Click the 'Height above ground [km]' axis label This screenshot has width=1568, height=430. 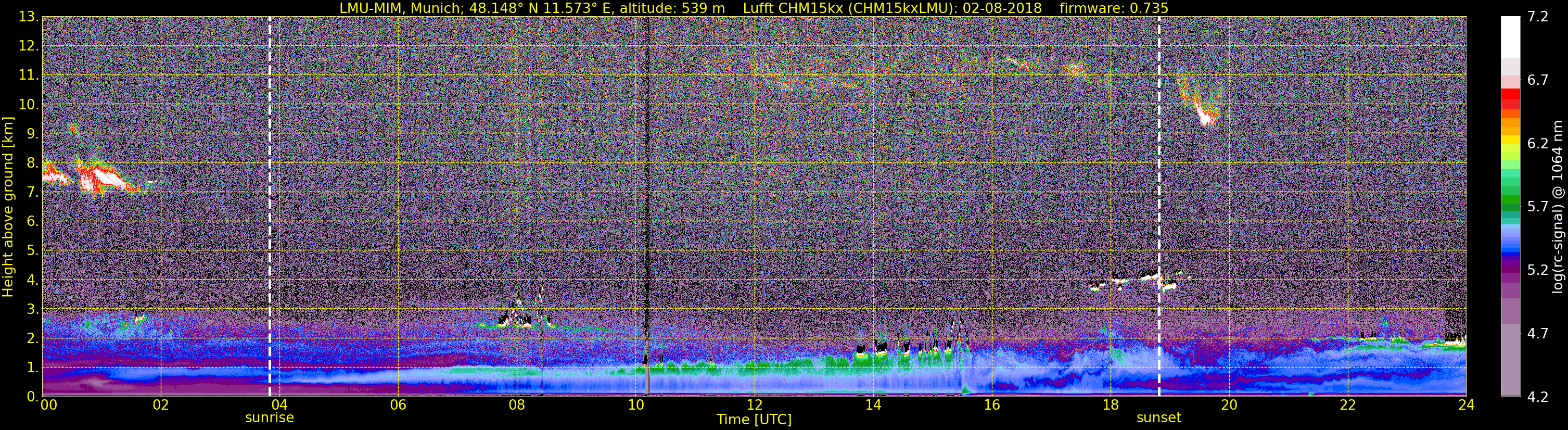pos(8,207)
